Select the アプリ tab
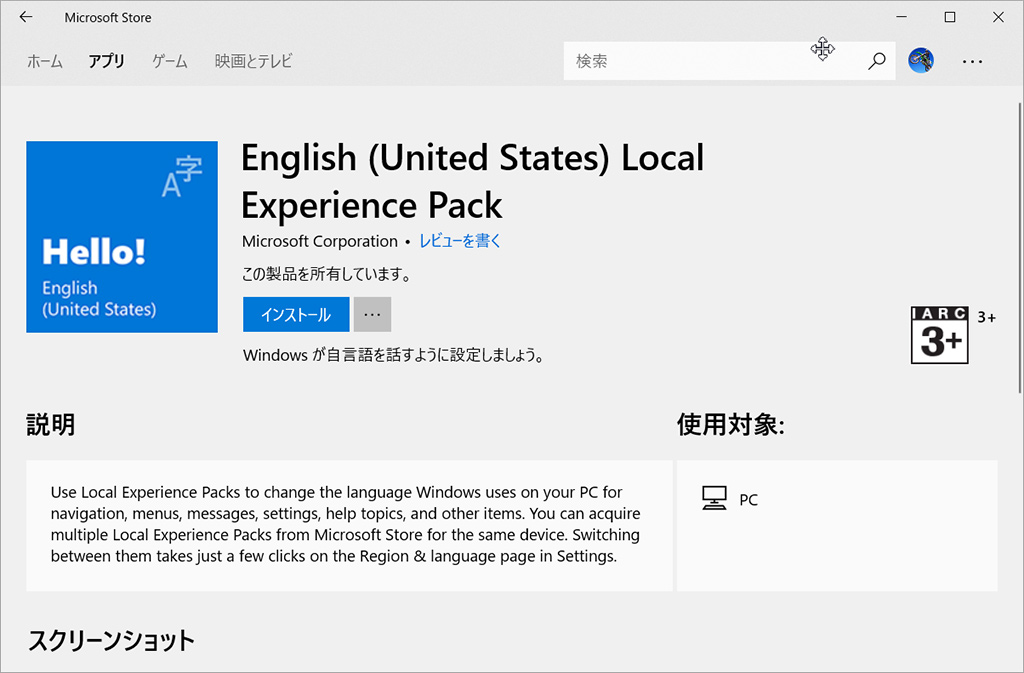 click(106, 61)
